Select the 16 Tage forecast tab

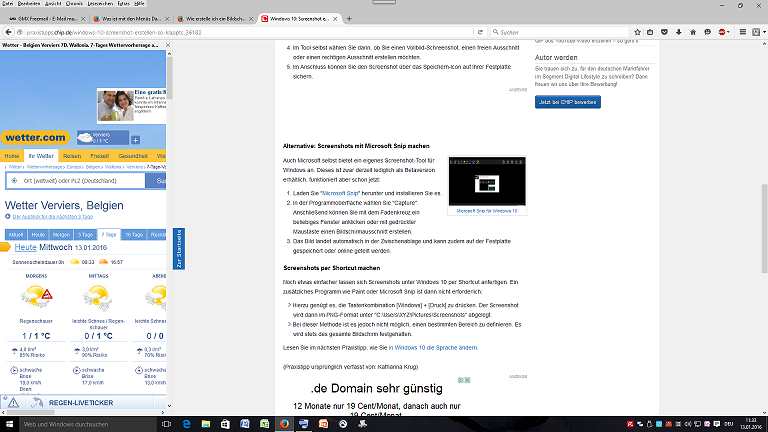(134, 235)
